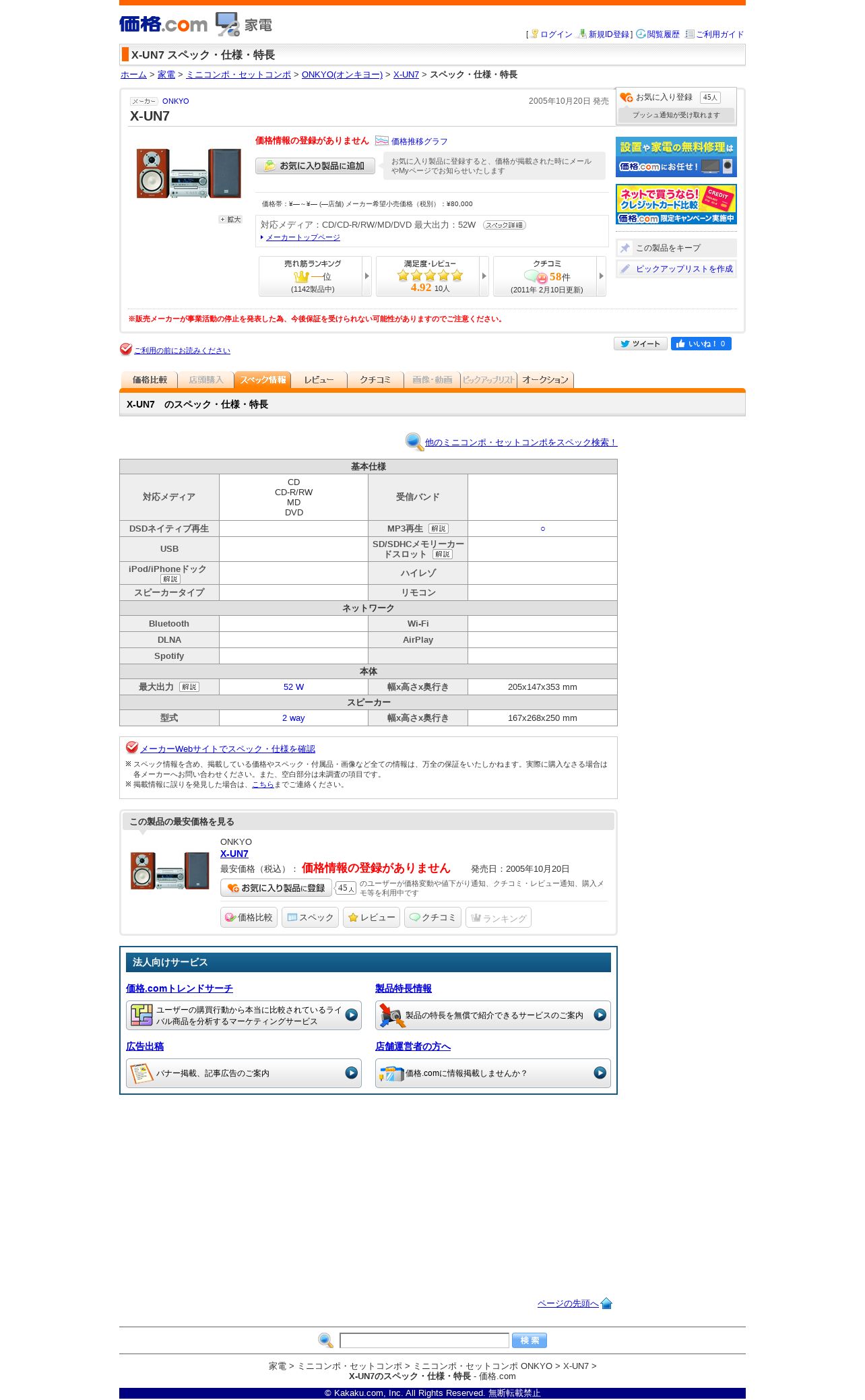Click the page-top home arrow icon
The image size is (865, 1400).
click(606, 1303)
